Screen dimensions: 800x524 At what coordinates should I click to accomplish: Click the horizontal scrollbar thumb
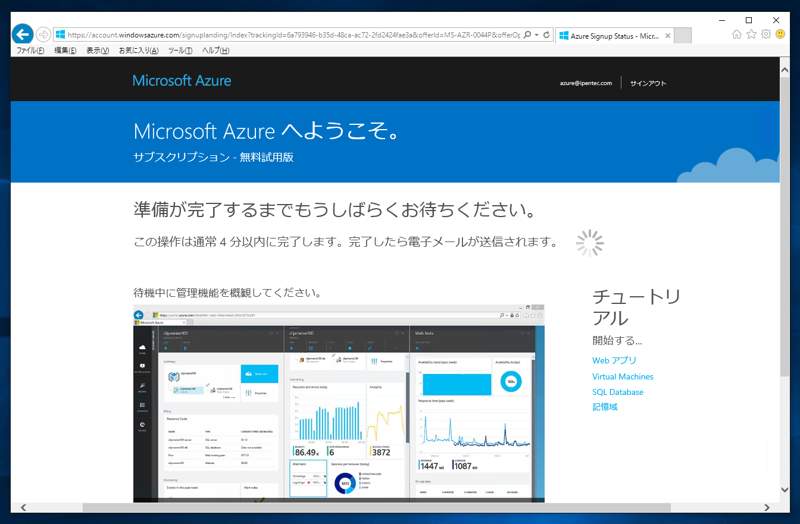coord(377,507)
